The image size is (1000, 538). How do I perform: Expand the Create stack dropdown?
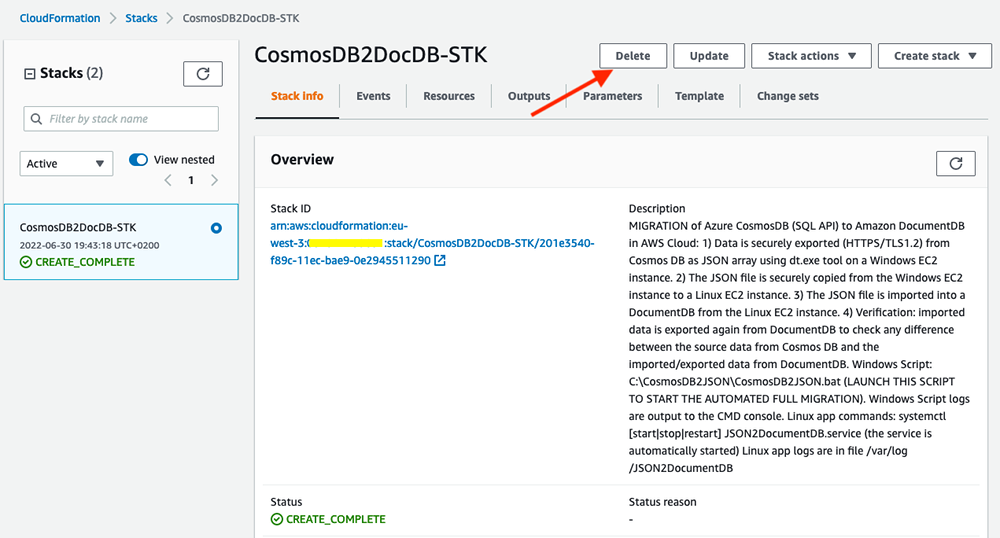(934, 55)
